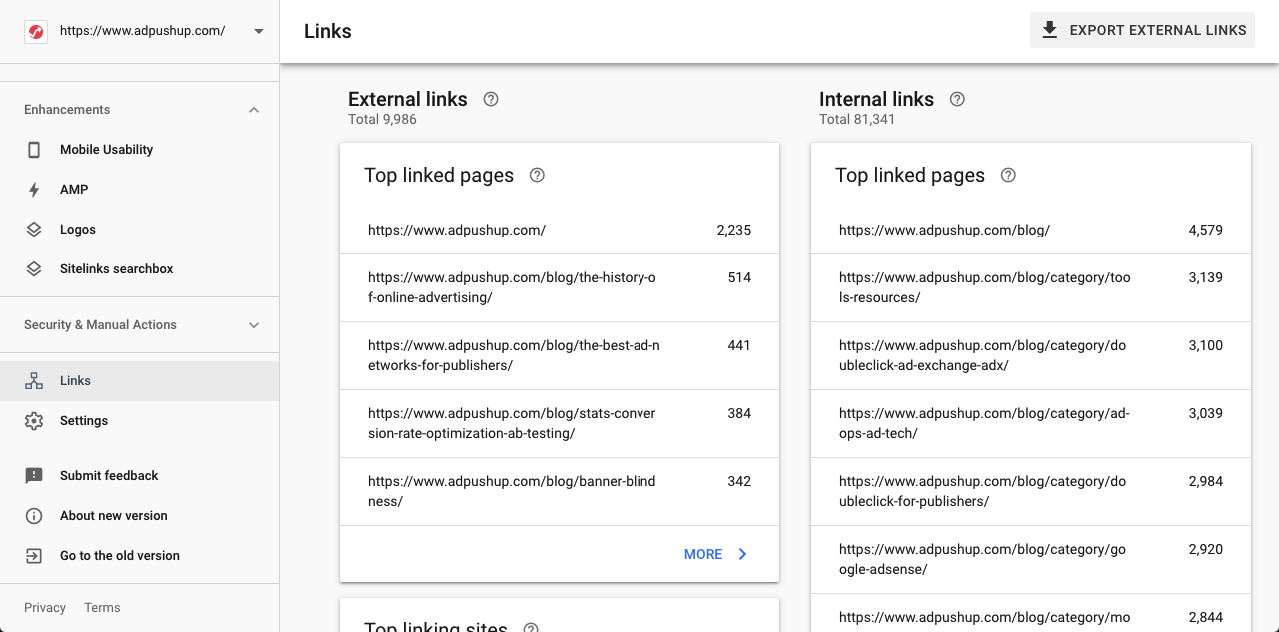Click the Links section icon
This screenshot has width=1279, height=632.
(34, 380)
